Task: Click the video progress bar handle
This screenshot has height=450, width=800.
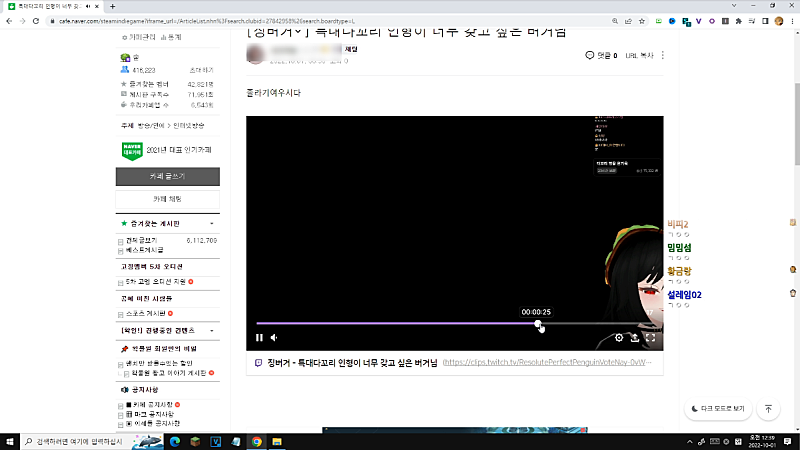Action: (x=539, y=324)
